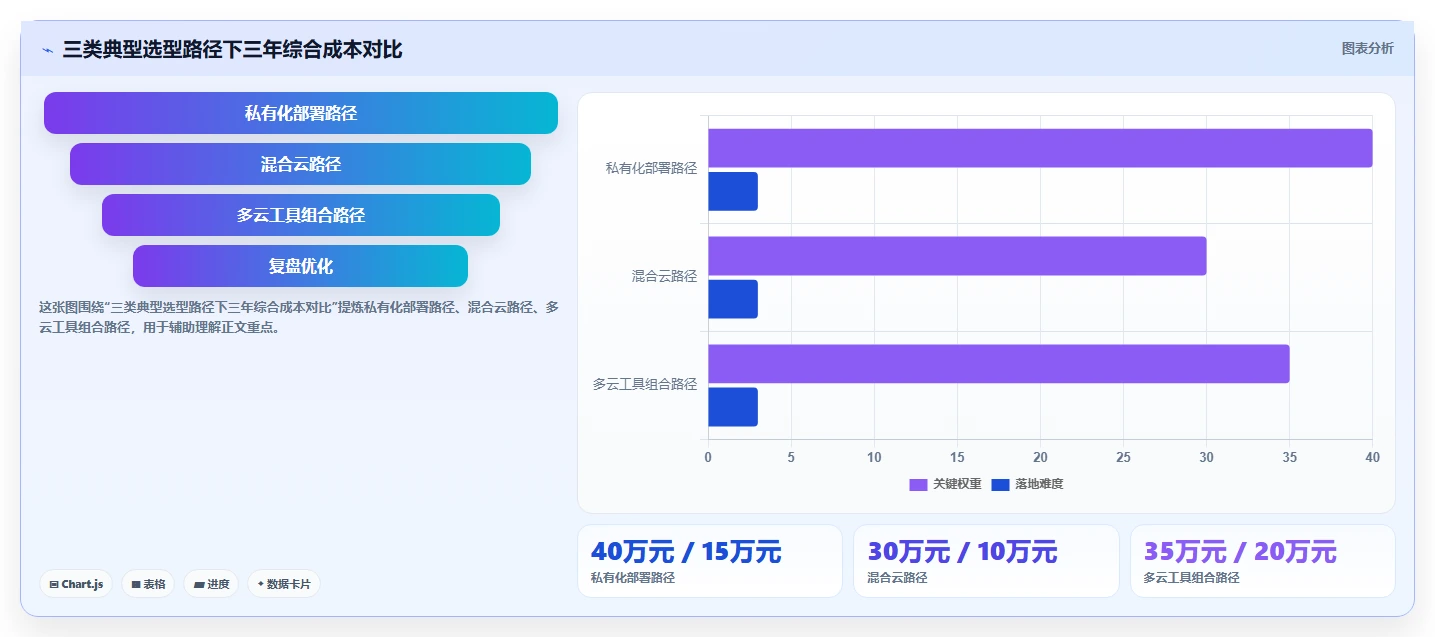Click the x-axis tick 40

pos(1372,457)
